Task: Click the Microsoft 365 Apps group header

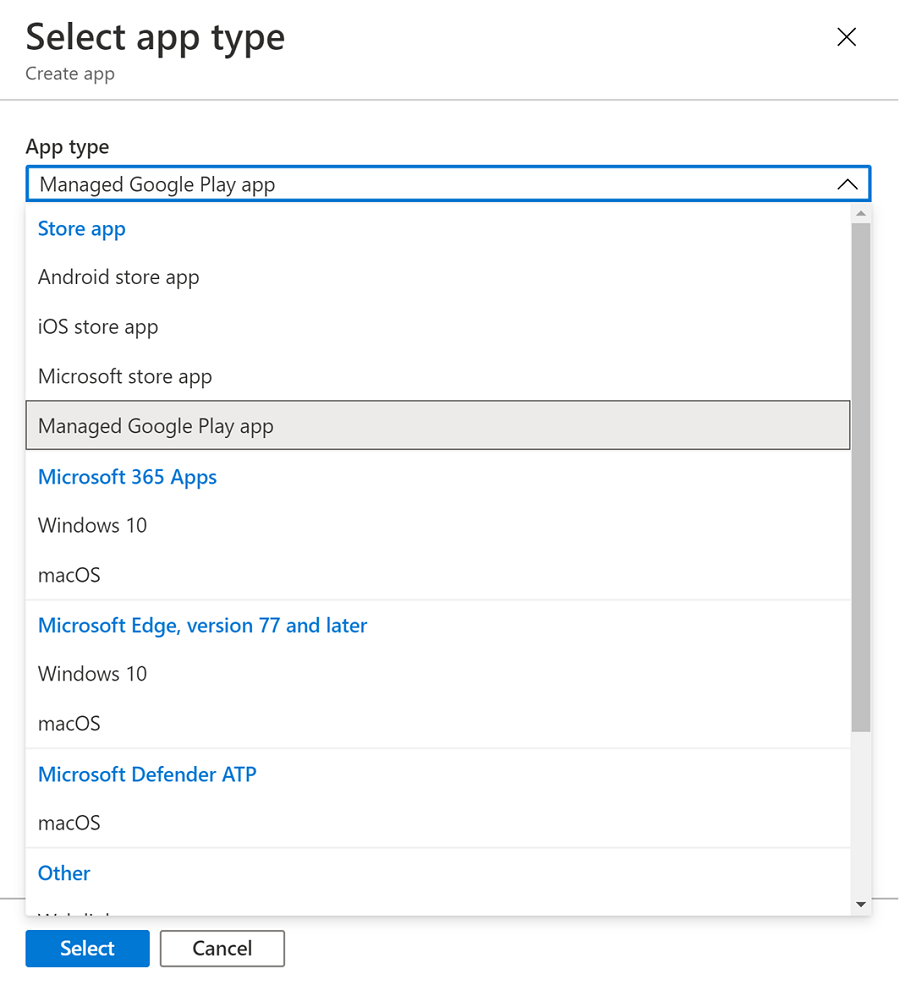Action: 127,477
